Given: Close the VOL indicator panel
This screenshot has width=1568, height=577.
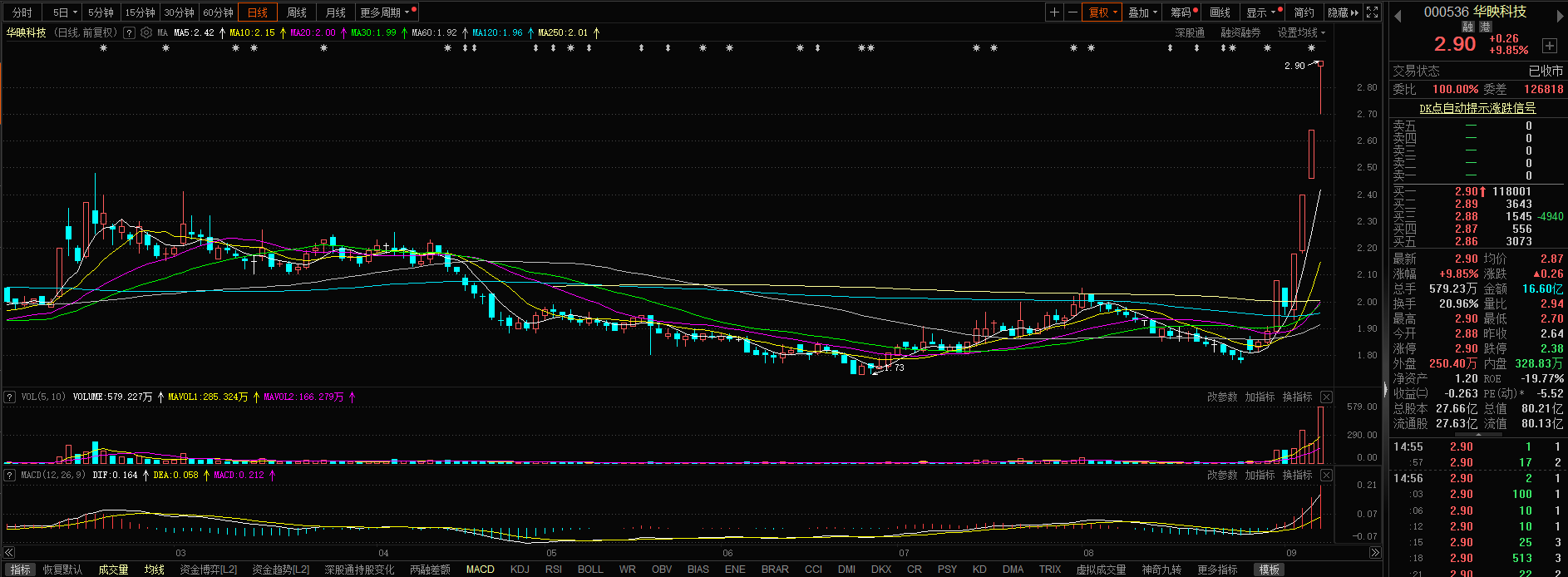Looking at the screenshot, I should (x=1326, y=397).
